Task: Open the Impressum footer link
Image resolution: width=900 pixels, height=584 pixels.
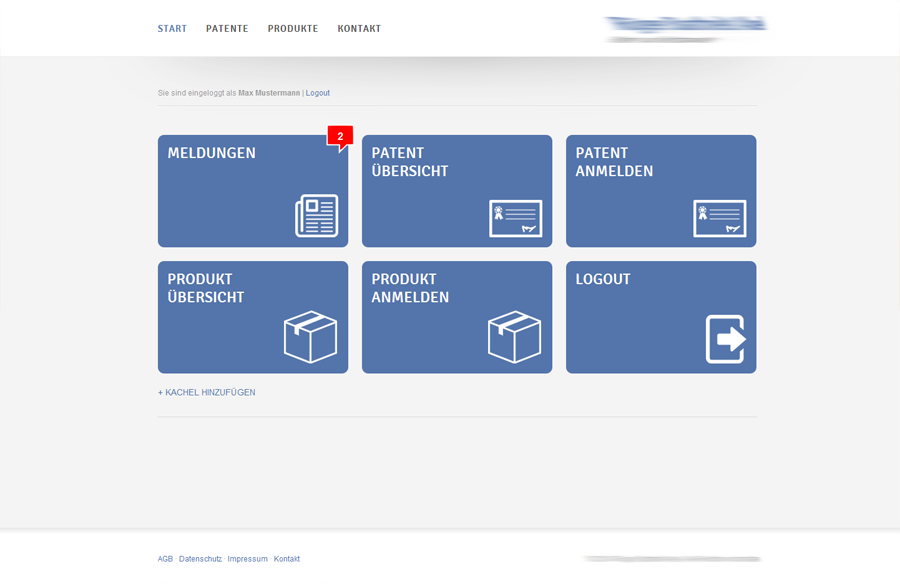Action: tap(247, 559)
